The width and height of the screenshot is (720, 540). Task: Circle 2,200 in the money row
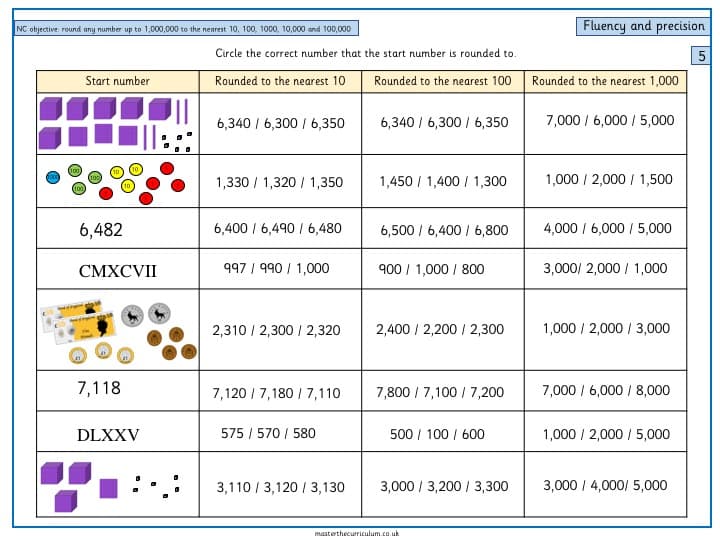click(x=440, y=330)
